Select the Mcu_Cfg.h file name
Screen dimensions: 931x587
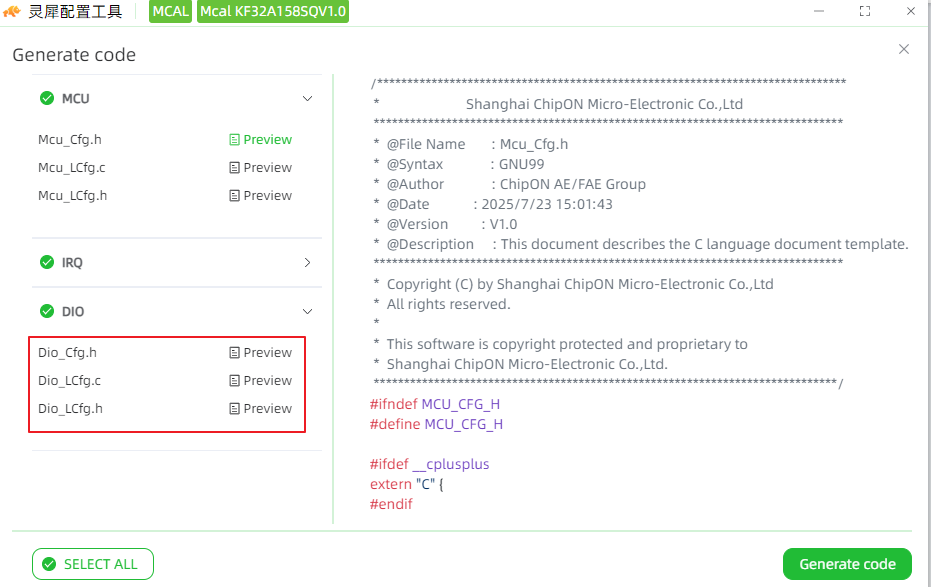point(69,139)
